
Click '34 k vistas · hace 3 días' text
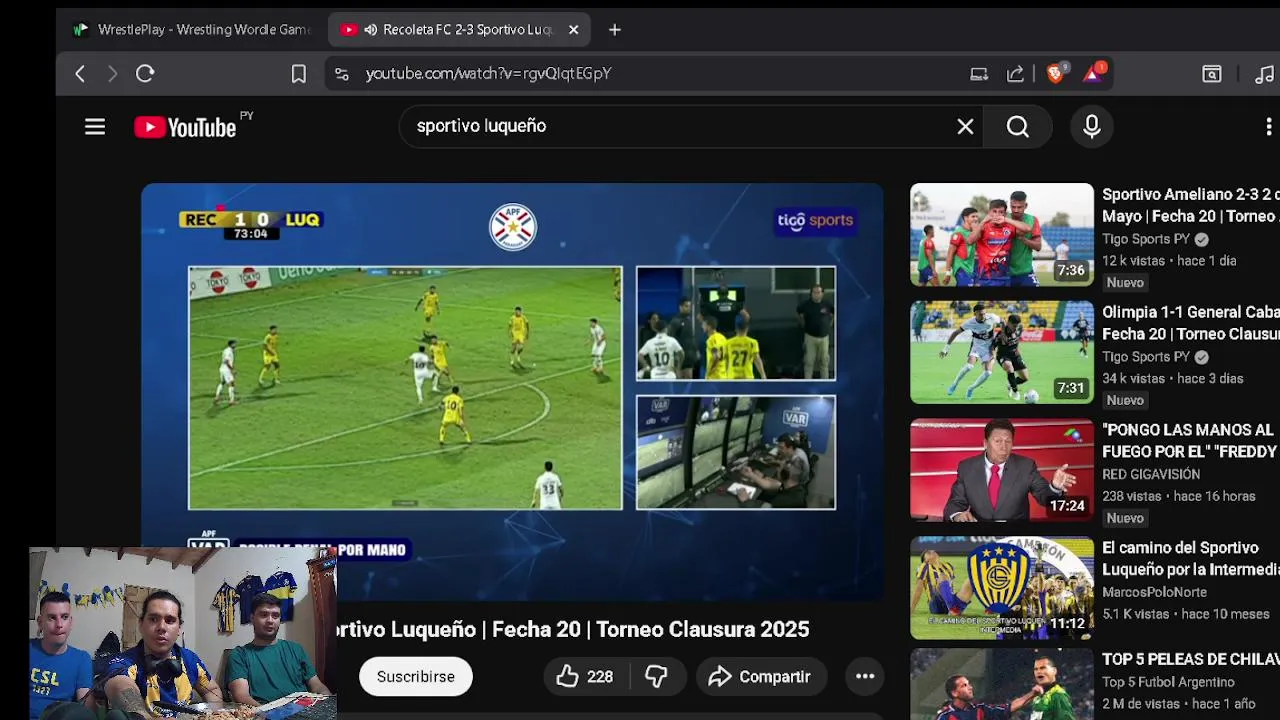click(1172, 379)
